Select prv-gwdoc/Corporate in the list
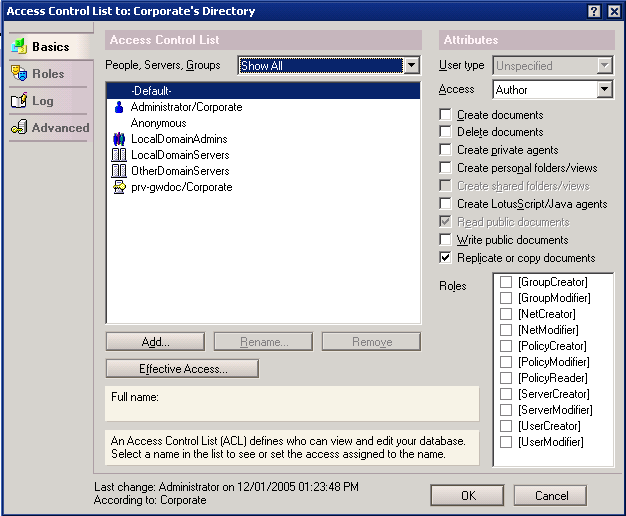 (x=263, y=187)
